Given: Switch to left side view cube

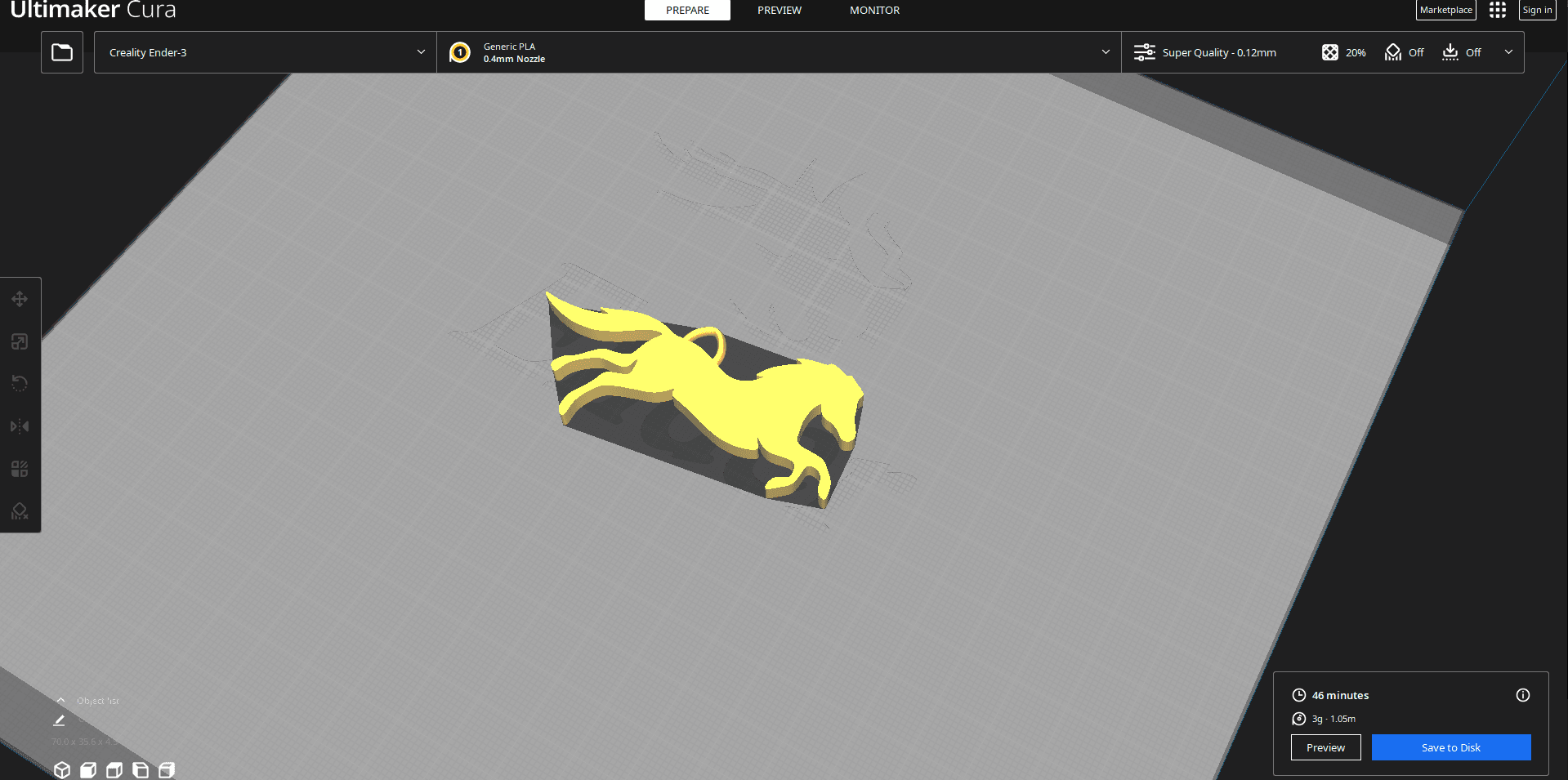Looking at the screenshot, I should (141, 769).
